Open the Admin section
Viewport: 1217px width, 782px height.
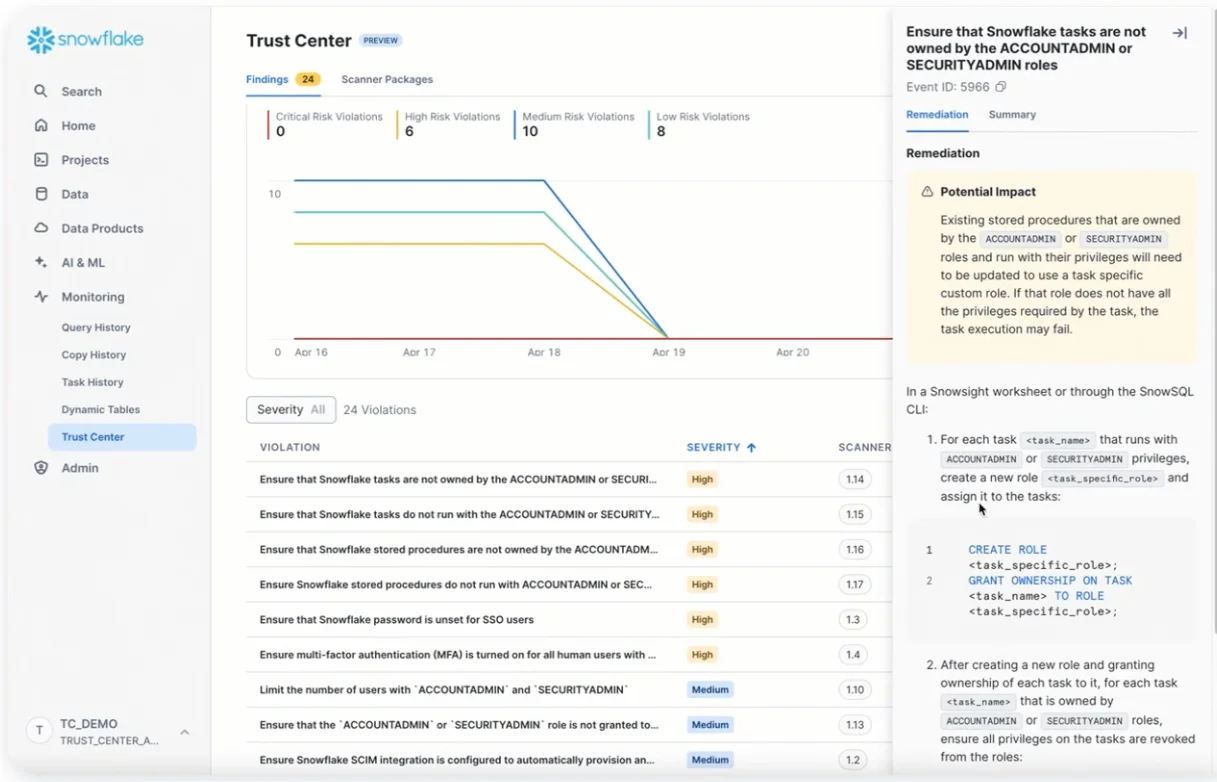point(80,468)
